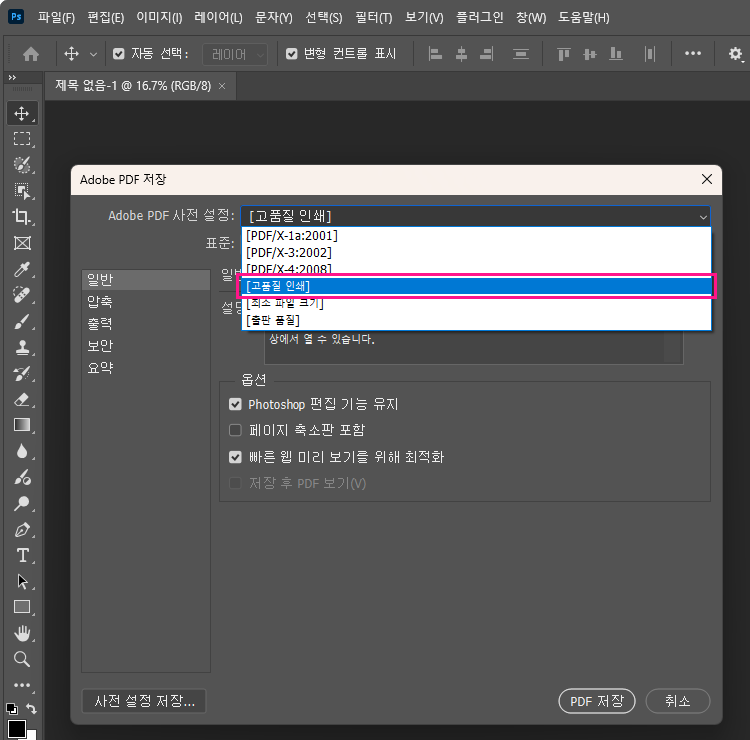Switch to 압축 category in sidebar
750x740 pixels.
100,302
